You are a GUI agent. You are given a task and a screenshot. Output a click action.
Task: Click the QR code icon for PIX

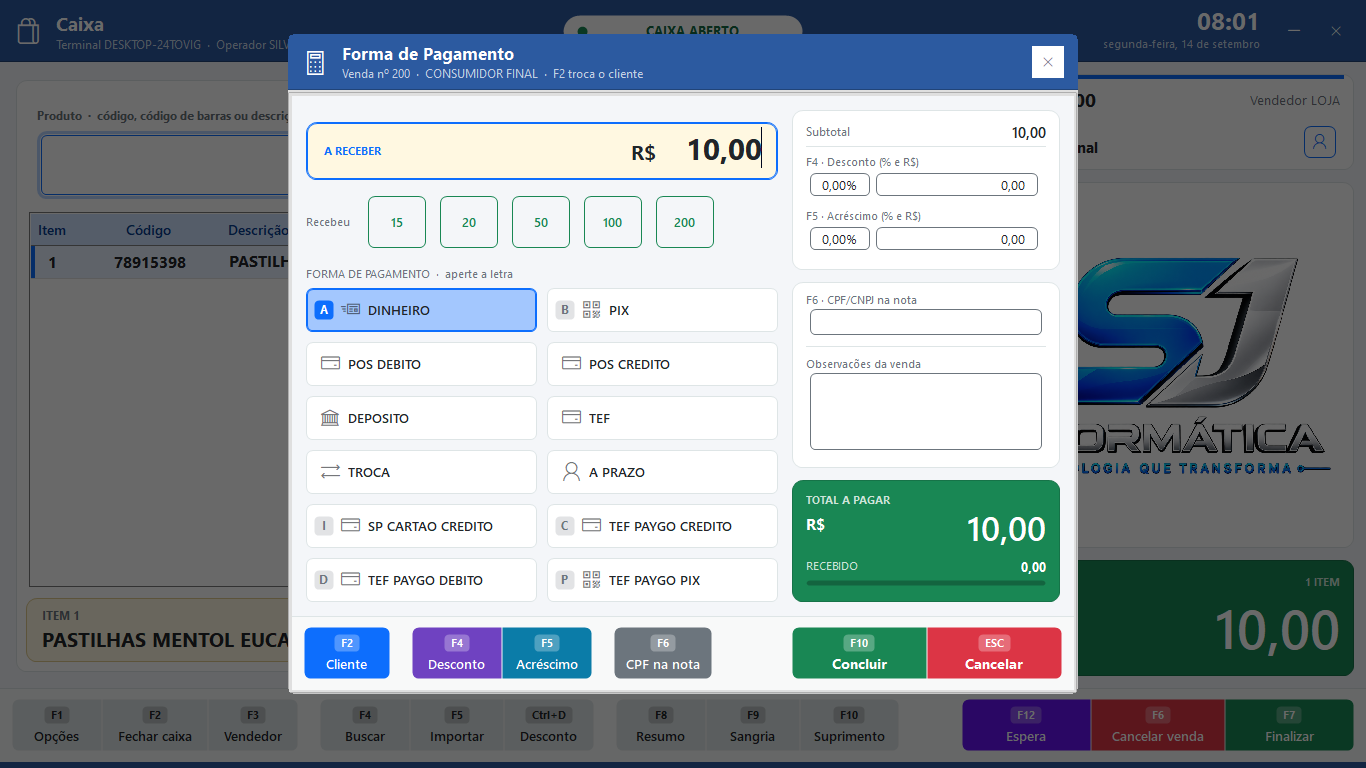(592, 310)
